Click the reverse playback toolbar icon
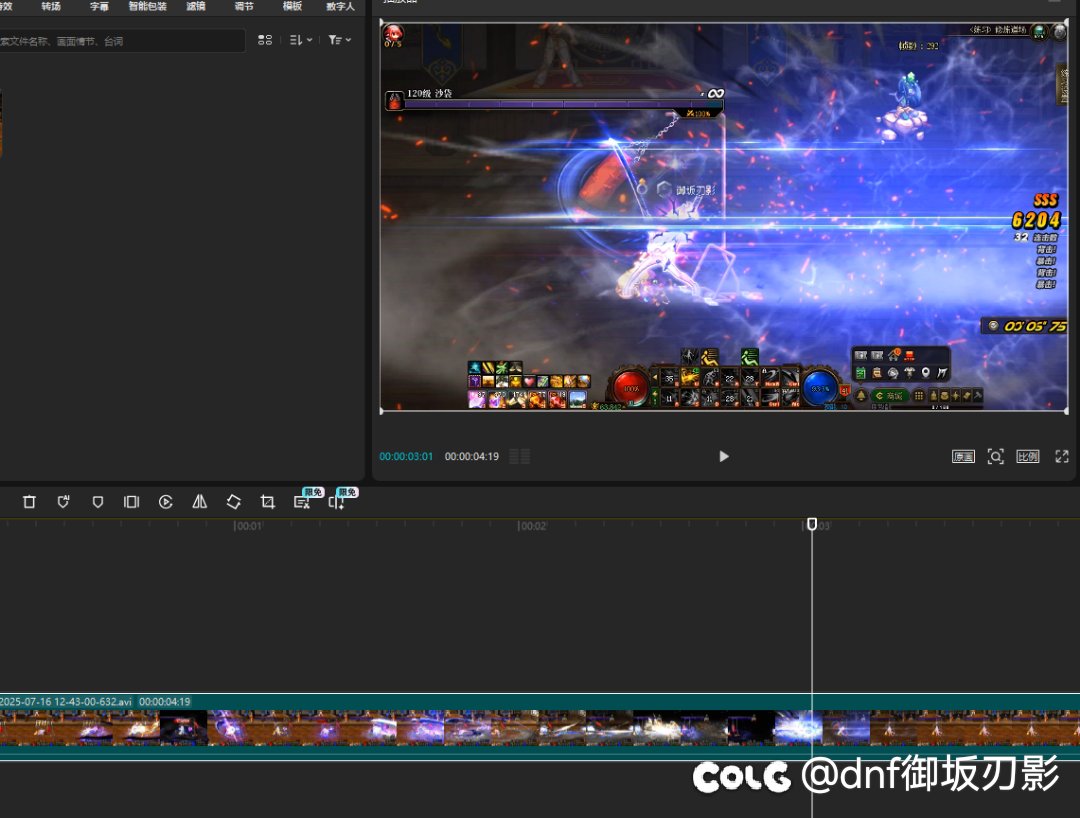 [165, 502]
